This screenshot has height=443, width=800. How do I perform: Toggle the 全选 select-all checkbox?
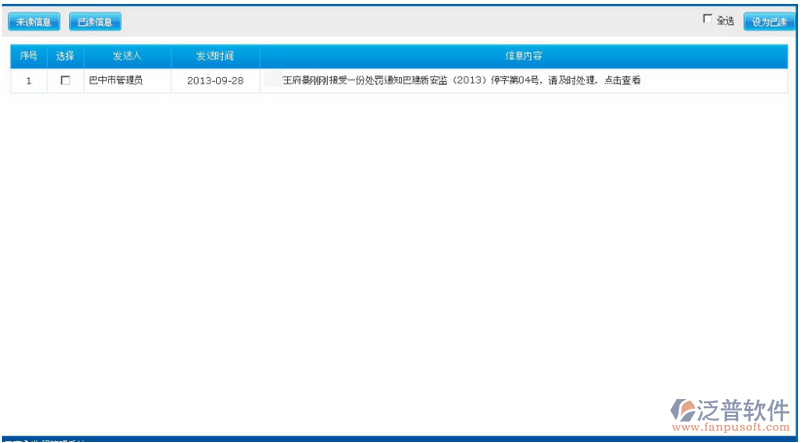pos(708,19)
